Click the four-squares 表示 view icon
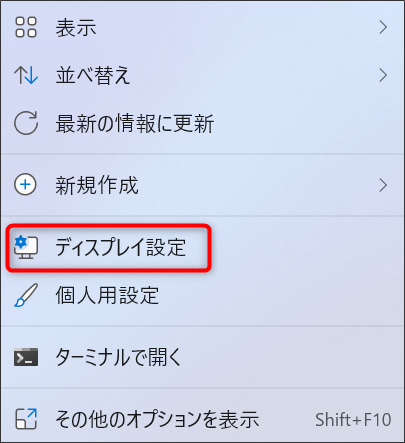Viewport: 405px width, 443px height. pos(26,27)
